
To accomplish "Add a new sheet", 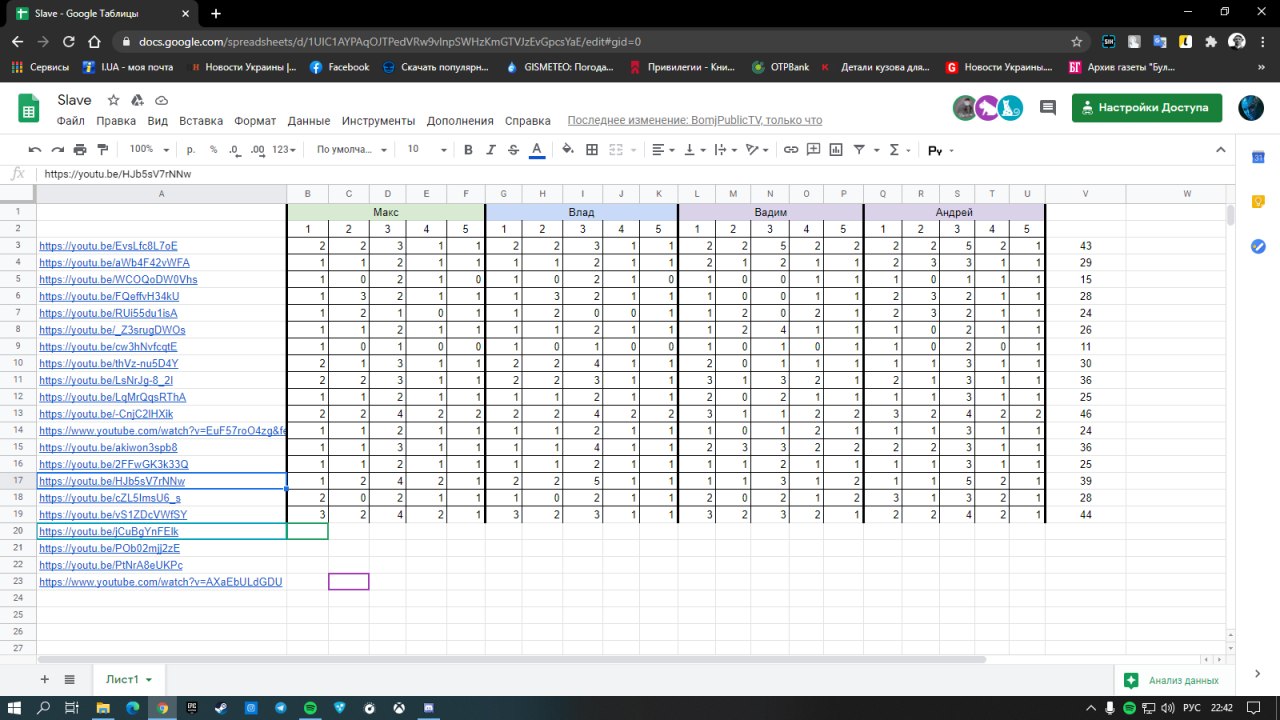I will [44, 679].
